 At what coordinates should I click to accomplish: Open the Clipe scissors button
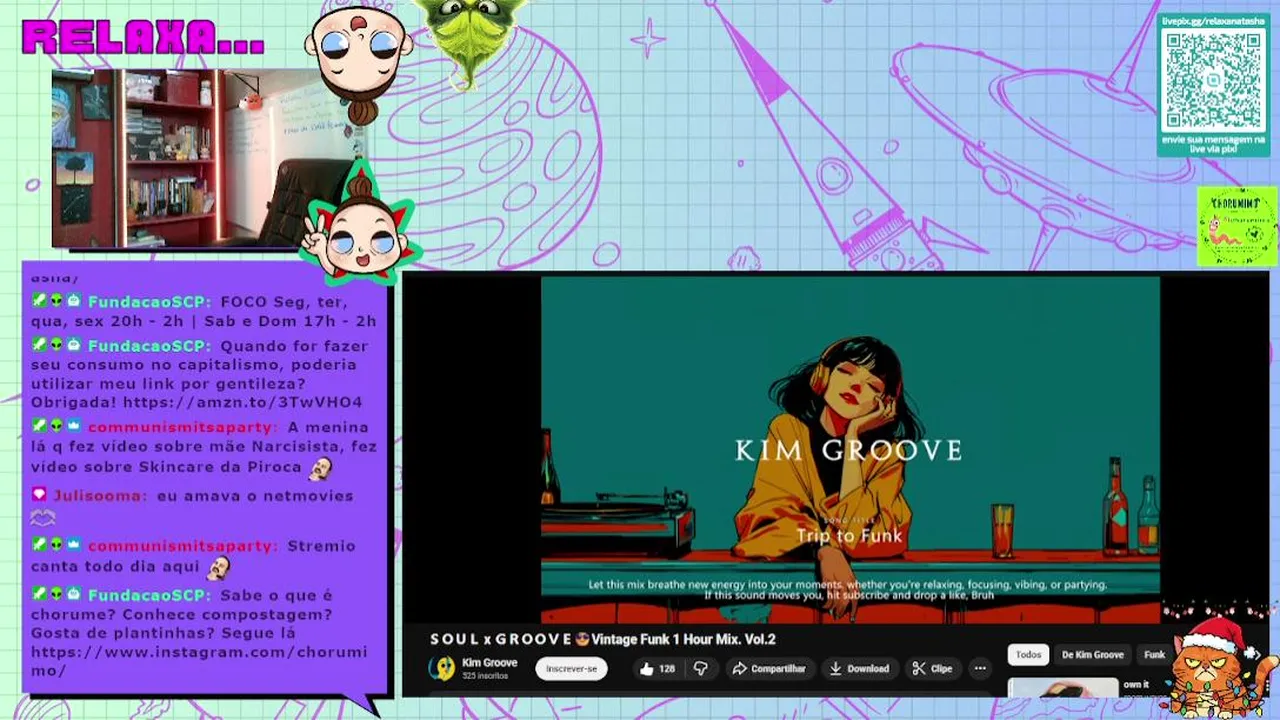point(932,668)
